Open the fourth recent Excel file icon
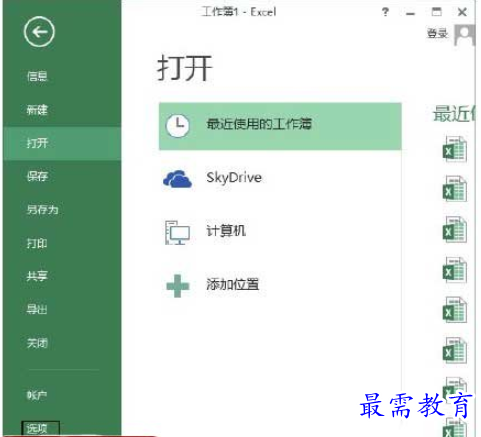Viewport: 481px width, 437px height. (455, 270)
